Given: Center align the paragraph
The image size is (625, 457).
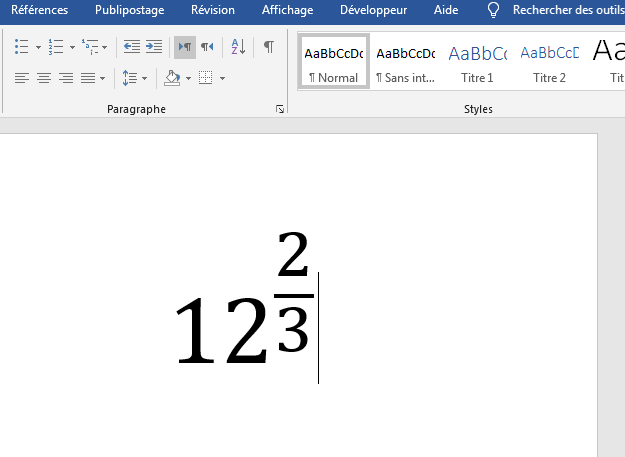Looking at the screenshot, I should (44, 78).
